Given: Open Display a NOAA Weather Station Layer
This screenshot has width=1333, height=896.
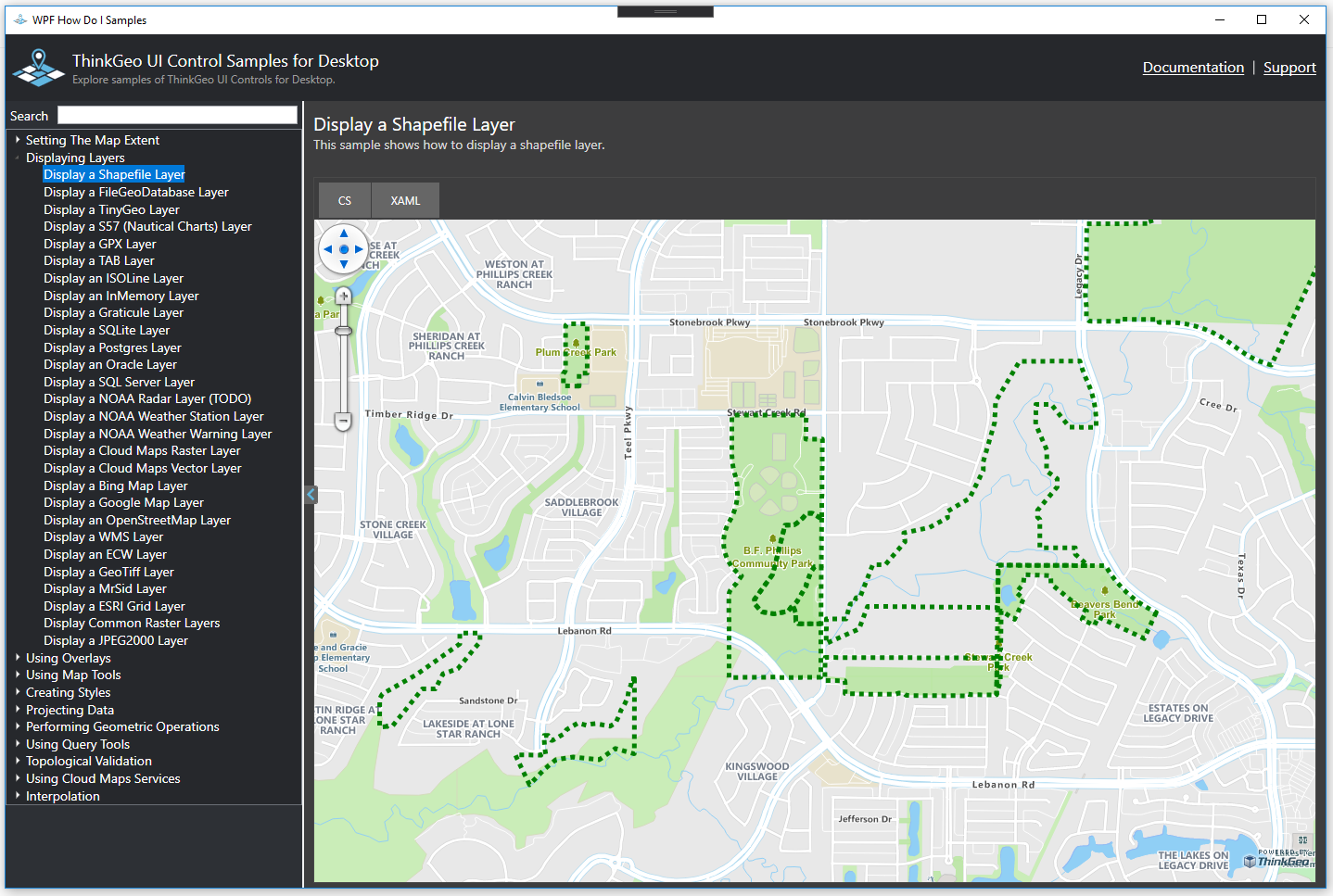Looking at the screenshot, I should coord(154,416).
